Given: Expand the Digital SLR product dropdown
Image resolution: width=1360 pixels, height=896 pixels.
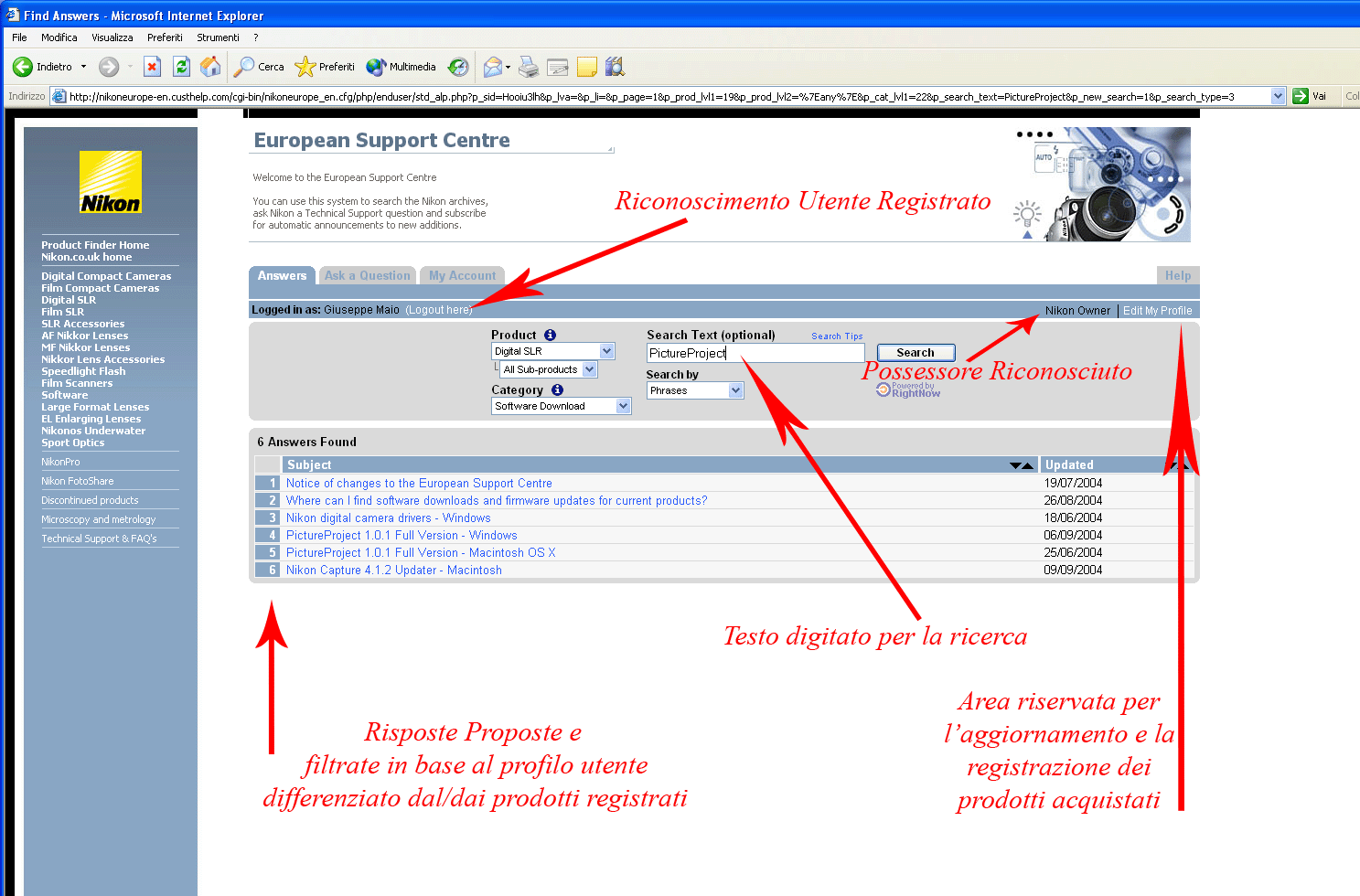Looking at the screenshot, I should pos(606,351).
